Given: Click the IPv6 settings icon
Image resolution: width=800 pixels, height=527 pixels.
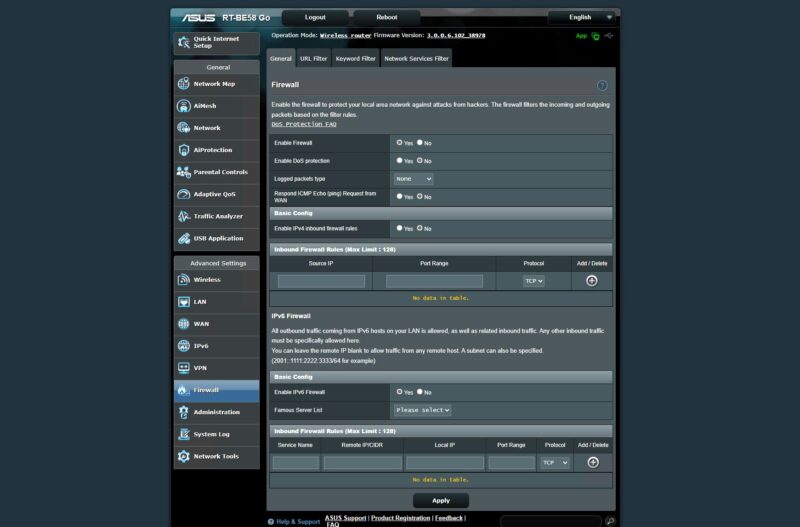Looking at the screenshot, I should click(x=184, y=346).
